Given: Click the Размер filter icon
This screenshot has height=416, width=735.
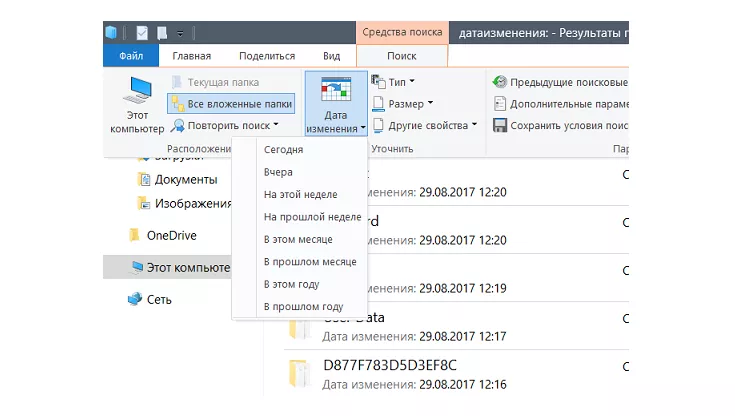Looking at the screenshot, I should pos(378,104).
